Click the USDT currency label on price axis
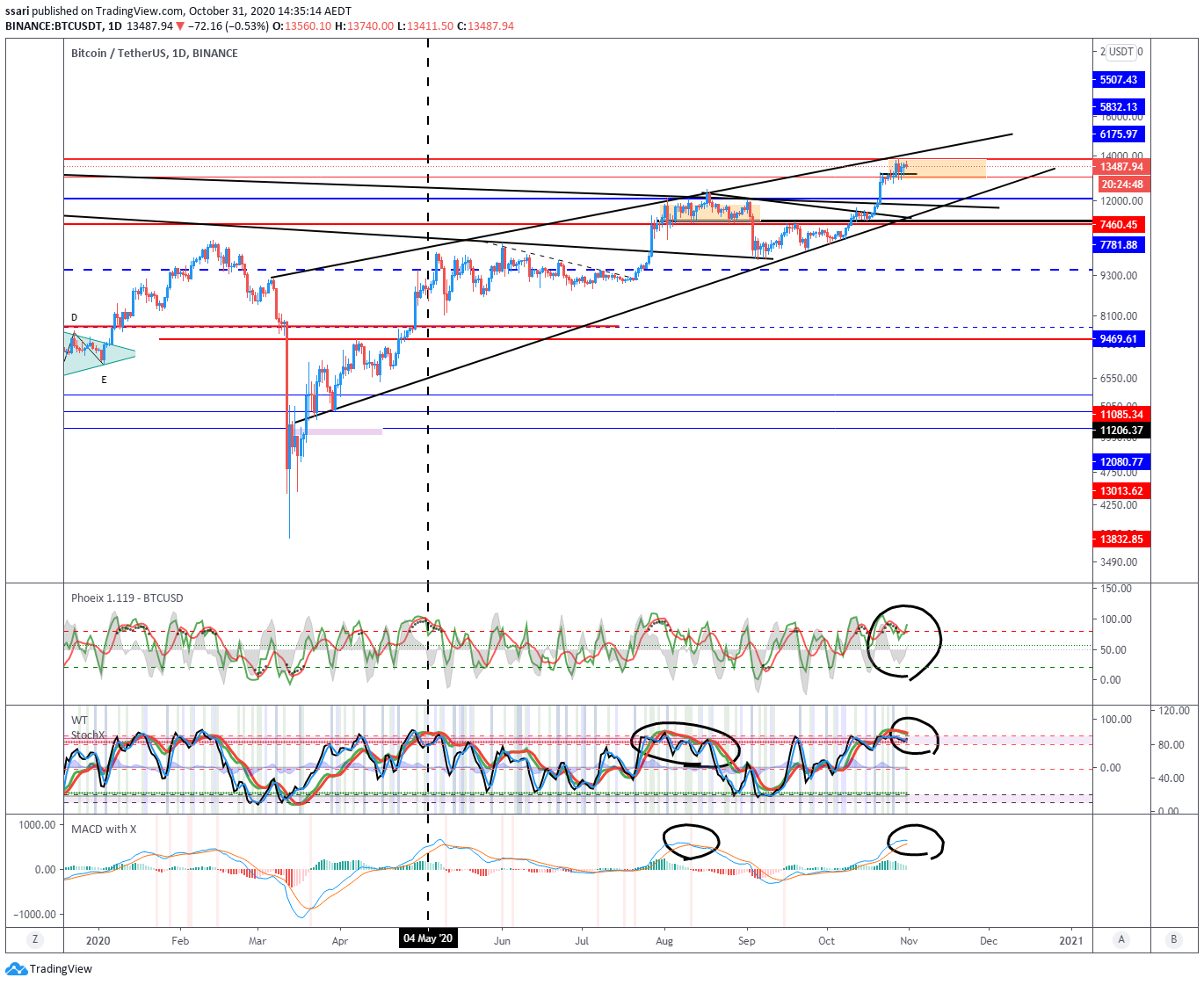 [x=1121, y=52]
